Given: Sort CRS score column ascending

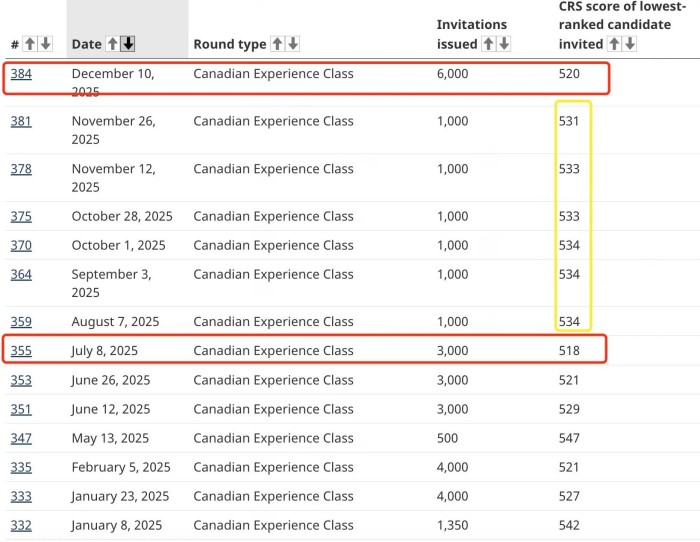Looking at the screenshot, I should point(615,44).
